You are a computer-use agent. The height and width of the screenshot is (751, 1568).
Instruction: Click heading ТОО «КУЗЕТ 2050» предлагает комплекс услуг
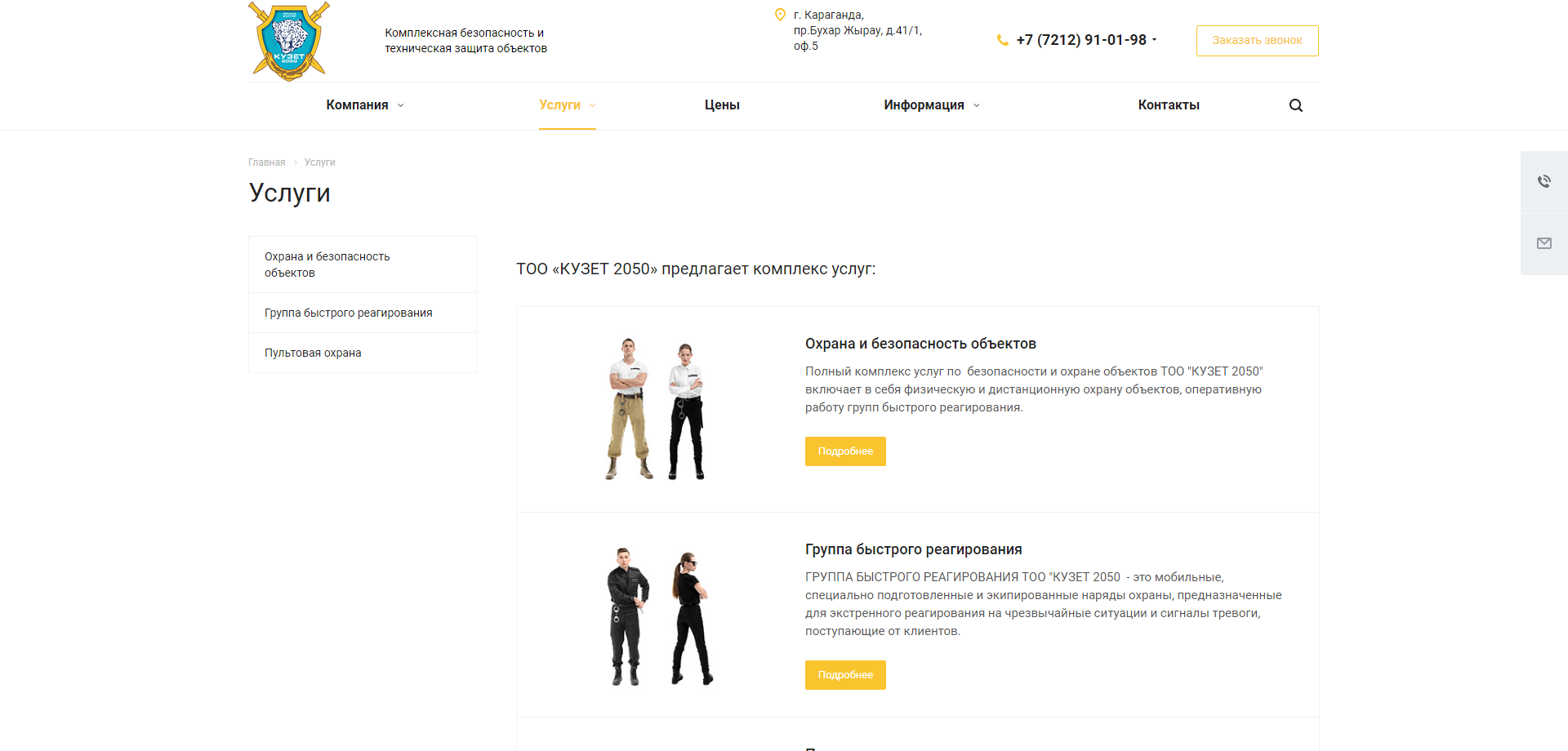click(x=696, y=269)
